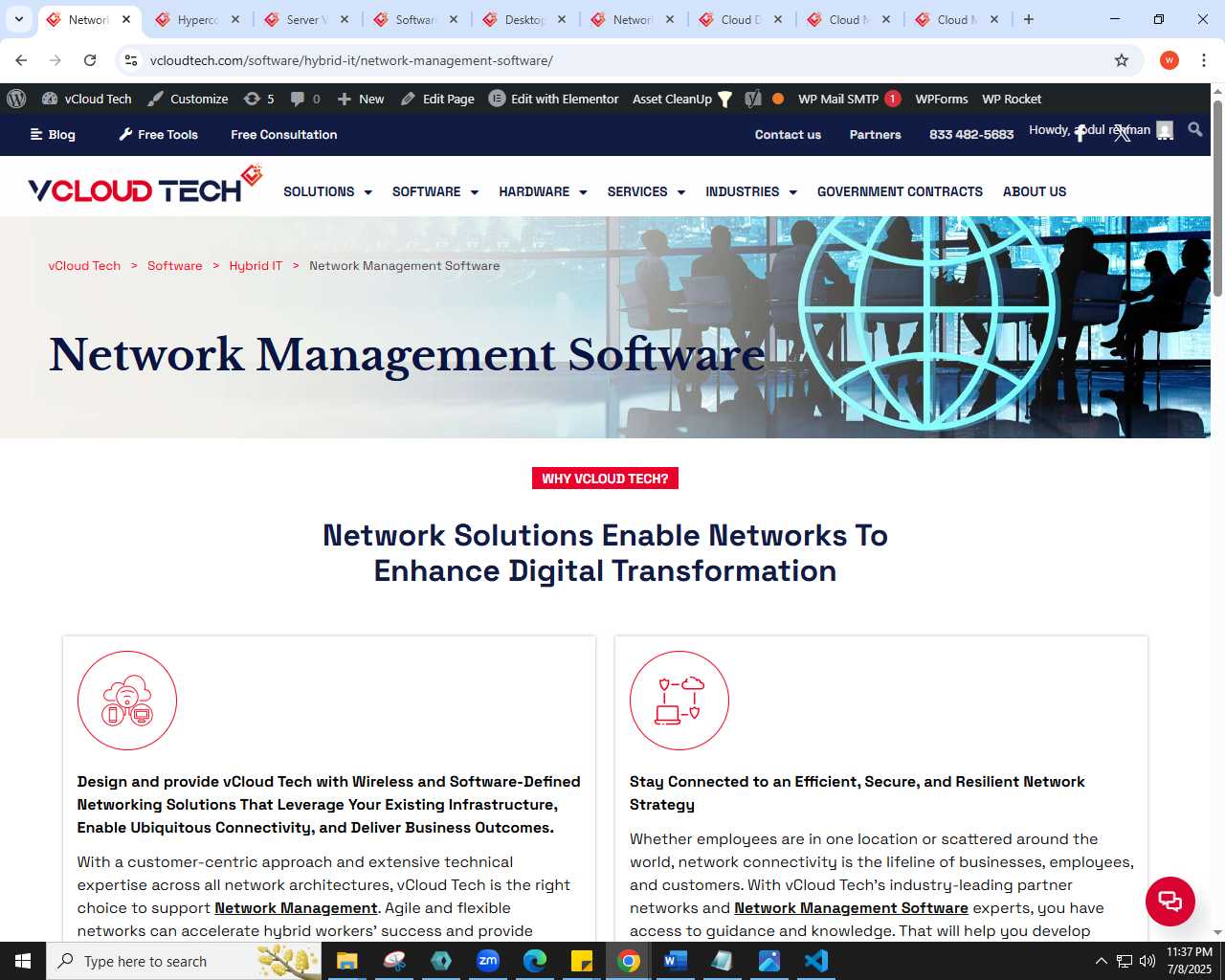
Task: Click the wireless cloud devices circle icon
Action: (x=127, y=701)
